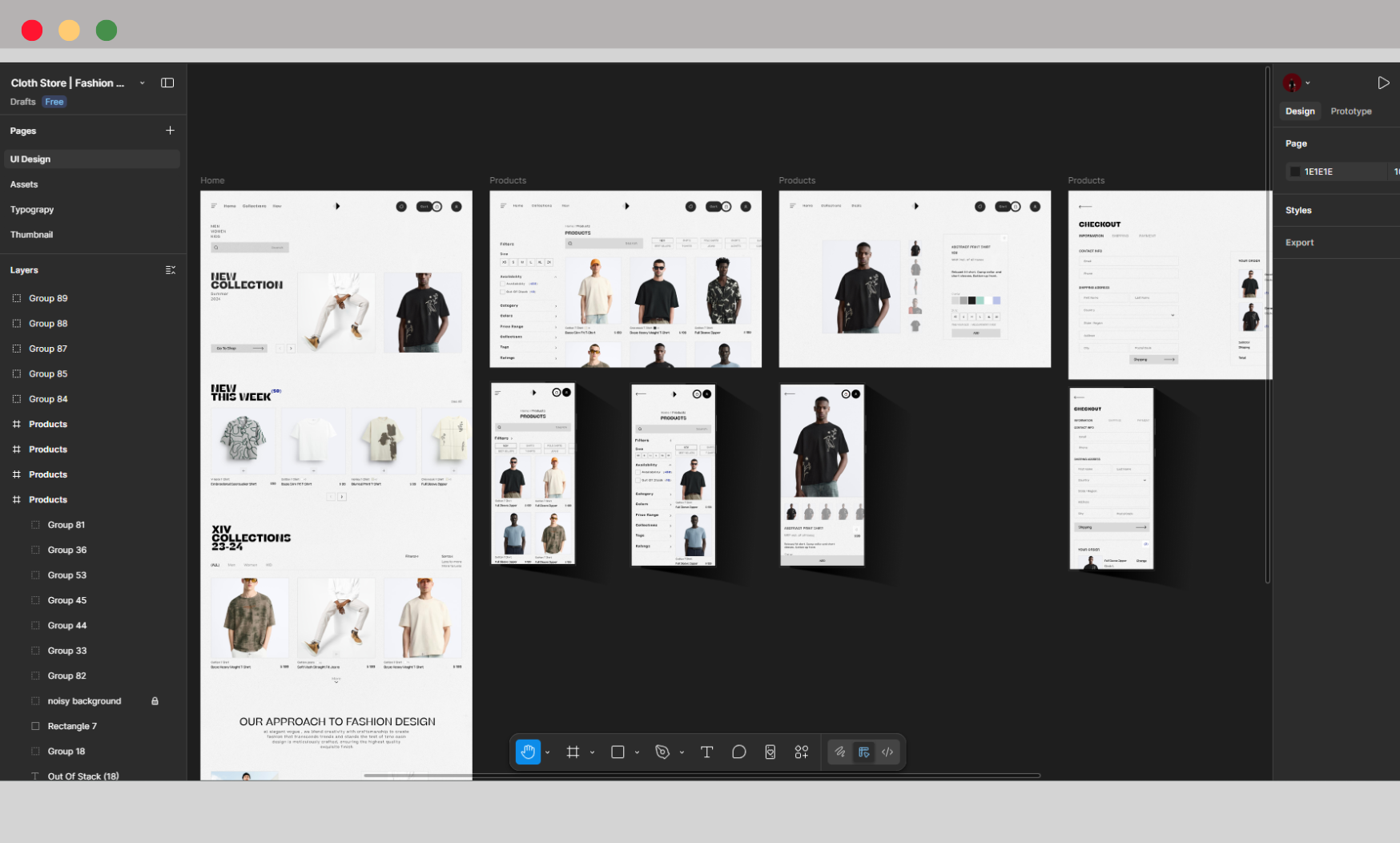Open the Assets page in the sidebar
This screenshot has width=1400, height=843.
pos(24,184)
